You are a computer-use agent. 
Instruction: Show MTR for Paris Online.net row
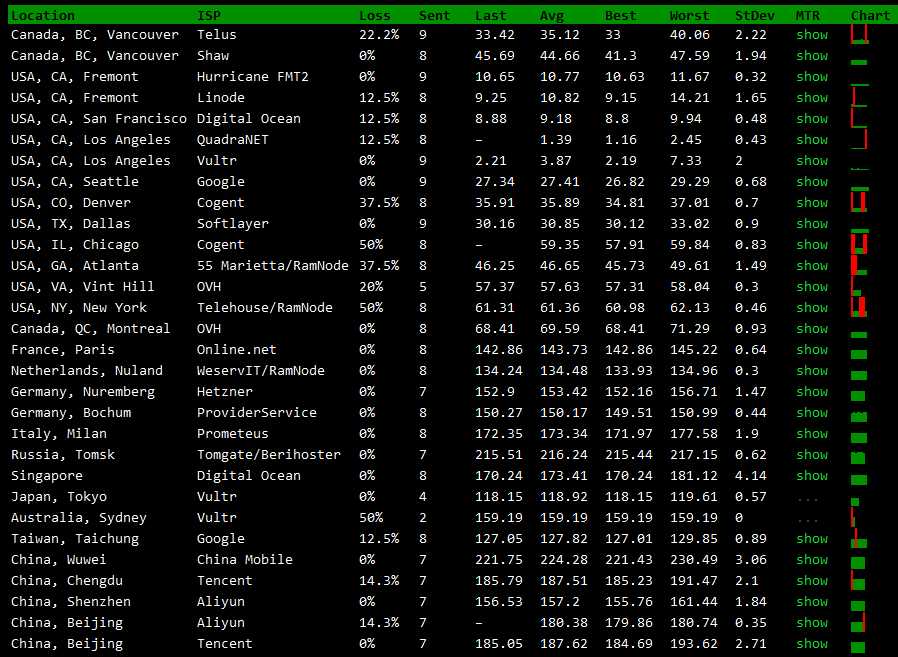(812, 350)
